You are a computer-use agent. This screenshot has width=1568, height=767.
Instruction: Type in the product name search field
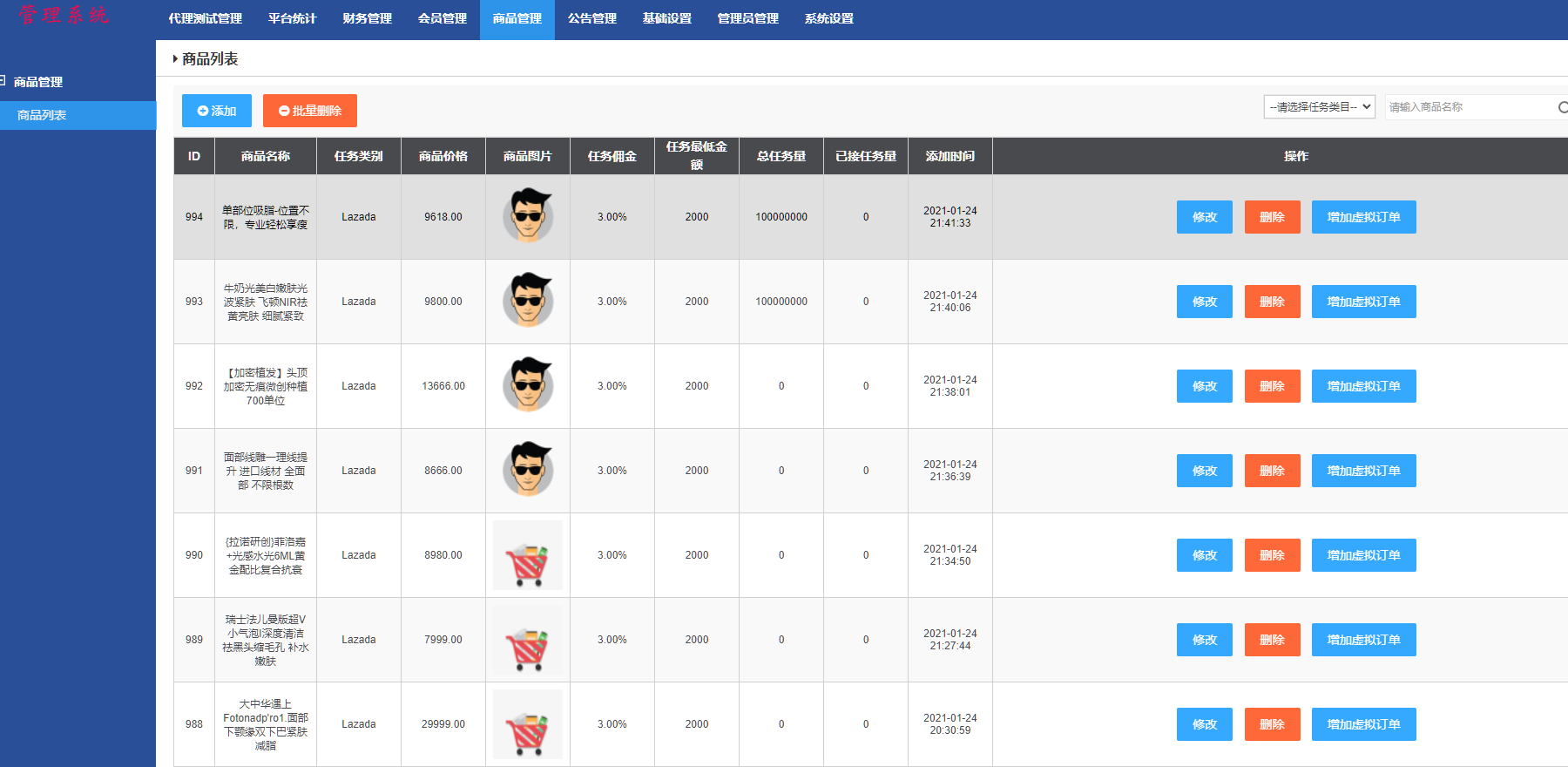click(x=1468, y=107)
